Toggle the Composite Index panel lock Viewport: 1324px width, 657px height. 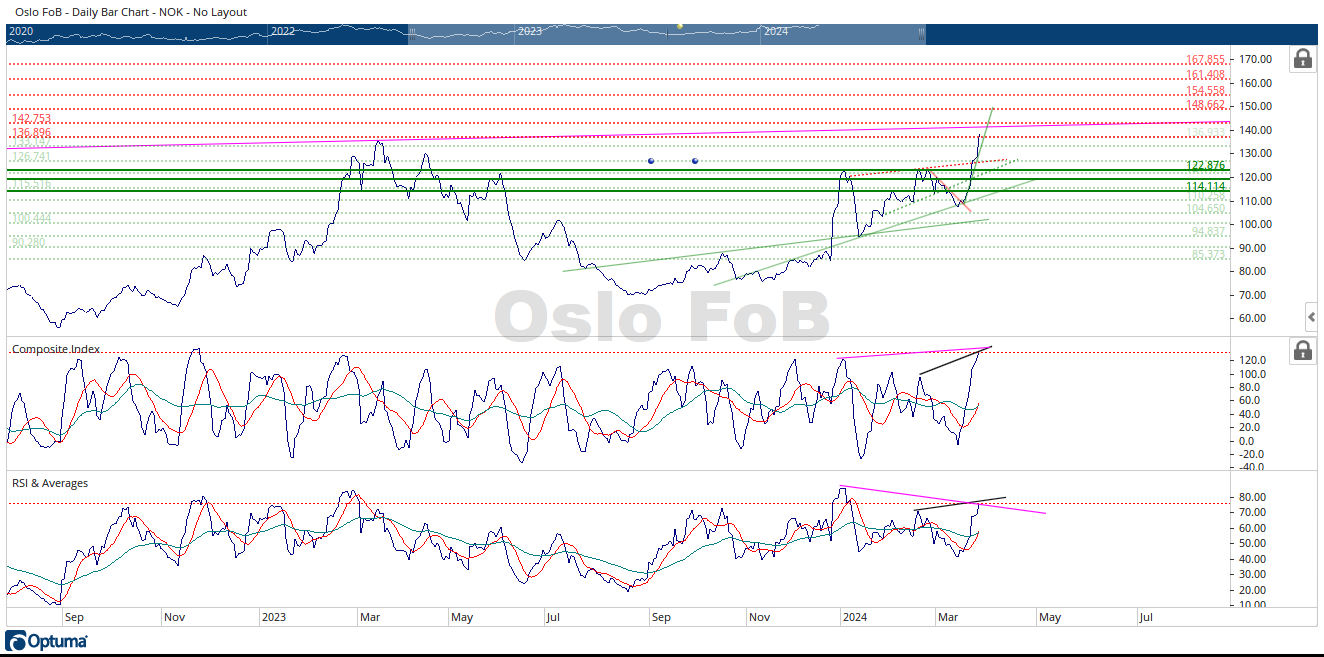(1302, 350)
